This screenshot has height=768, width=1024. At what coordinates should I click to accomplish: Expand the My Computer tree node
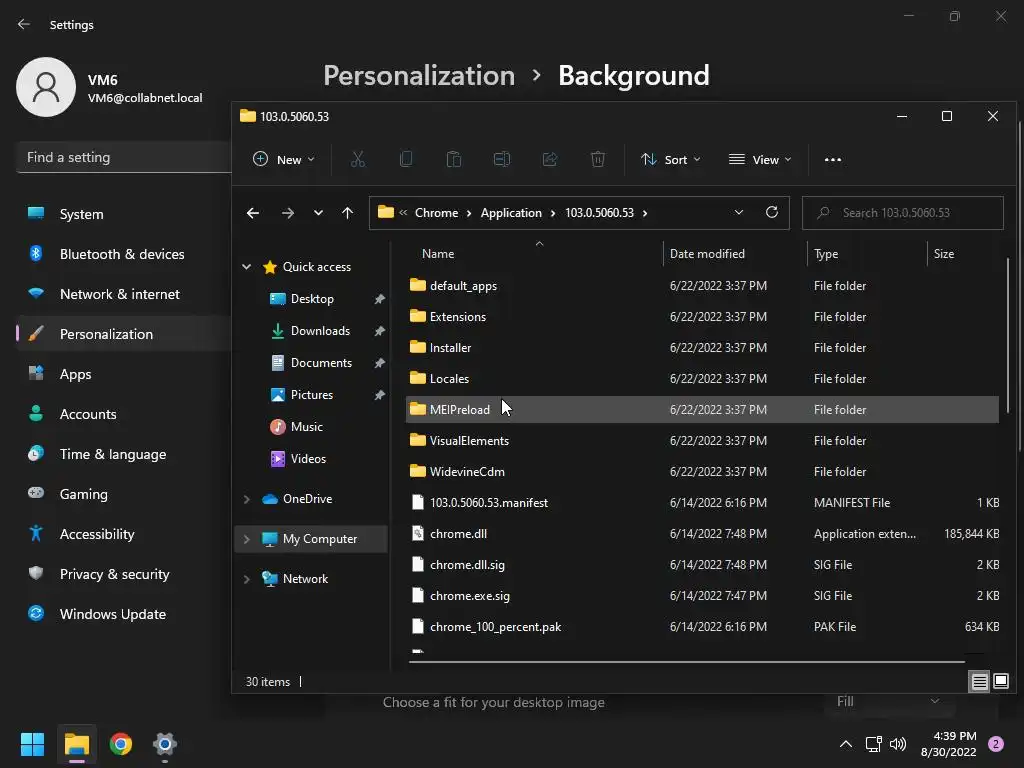tap(247, 539)
